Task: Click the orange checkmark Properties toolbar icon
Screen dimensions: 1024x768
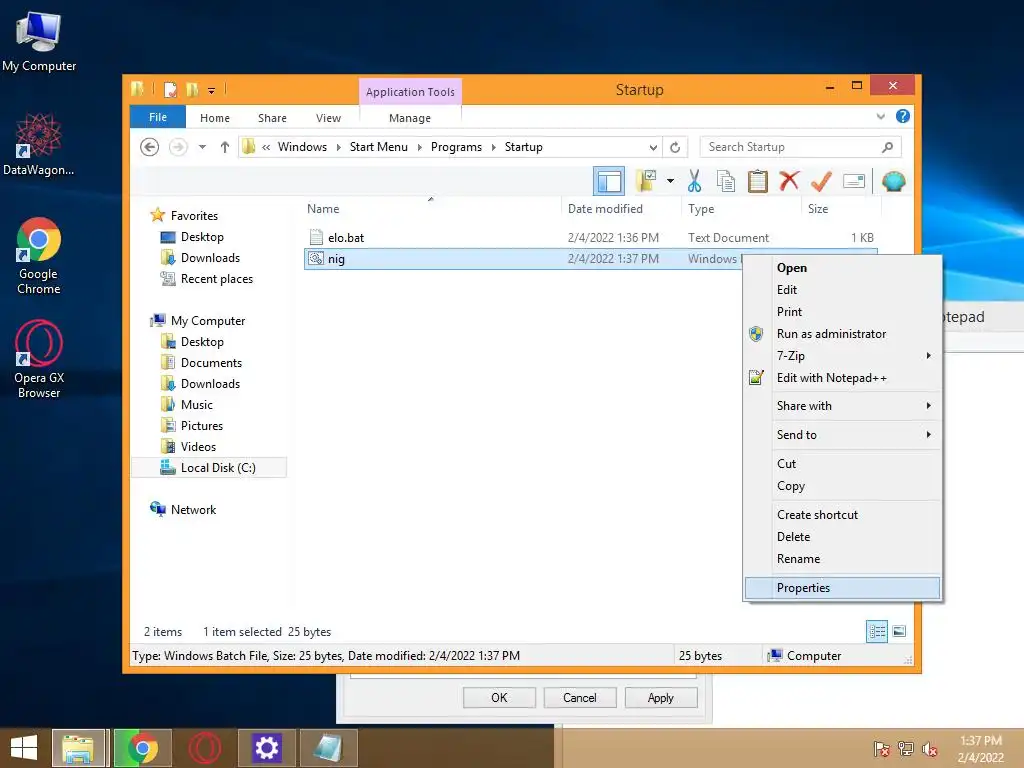Action: [821, 181]
